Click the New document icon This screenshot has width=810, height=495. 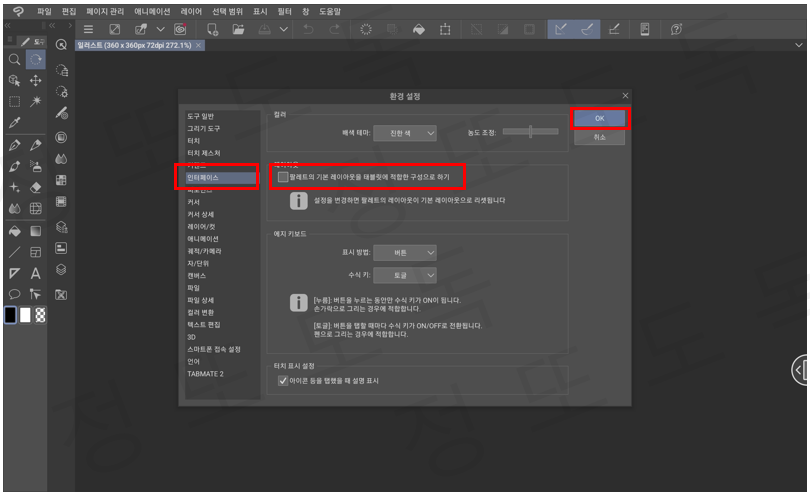(212, 29)
